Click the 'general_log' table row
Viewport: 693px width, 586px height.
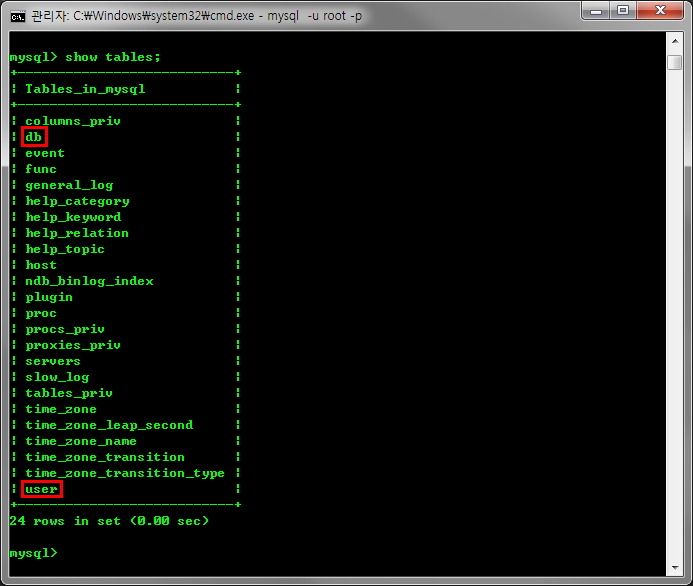(126, 185)
